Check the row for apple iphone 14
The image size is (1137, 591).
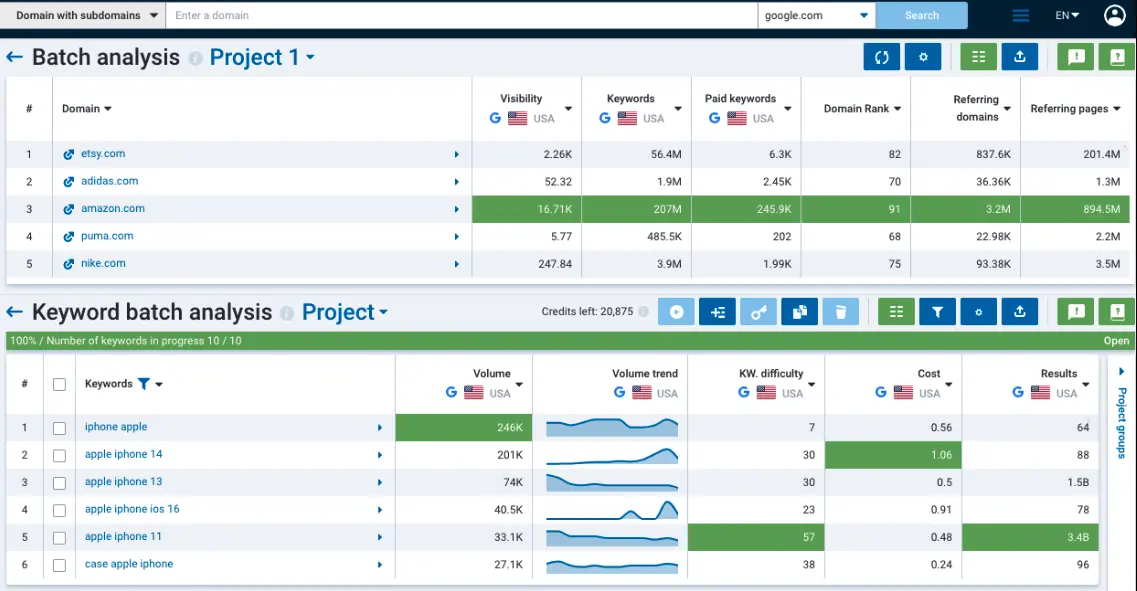click(59, 454)
